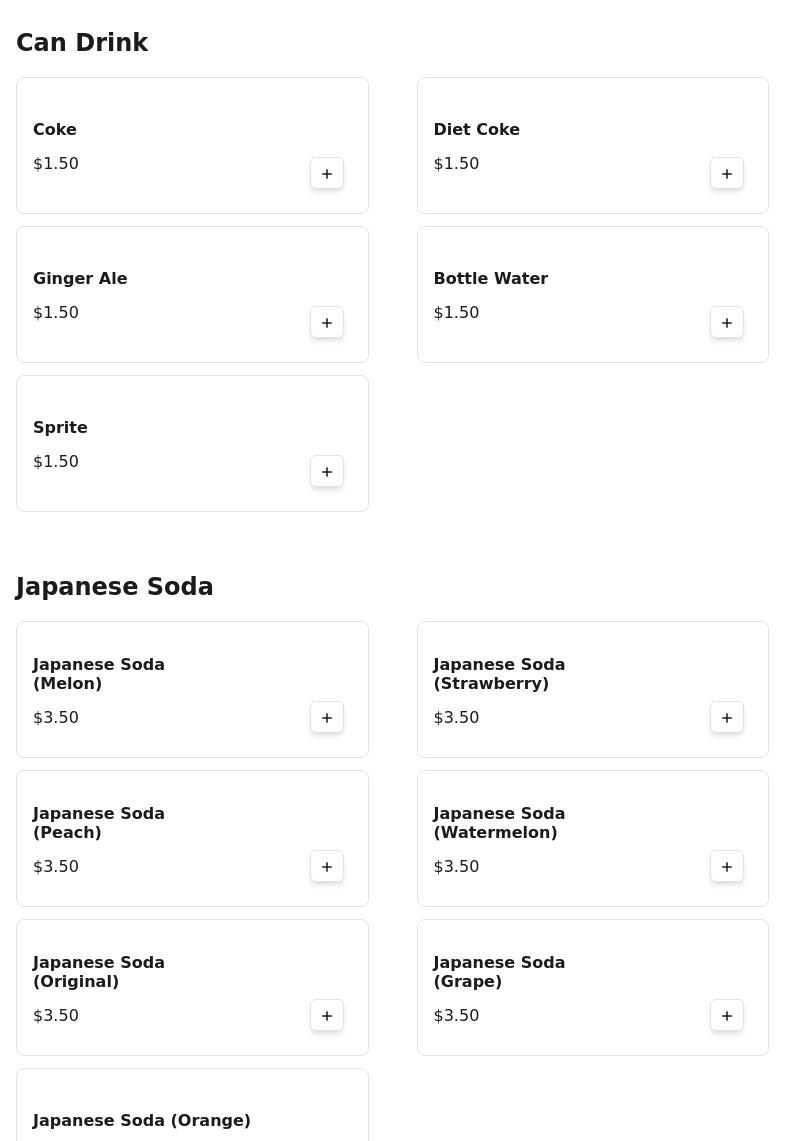Click the Bottle Water title

click(x=490, y=279)
